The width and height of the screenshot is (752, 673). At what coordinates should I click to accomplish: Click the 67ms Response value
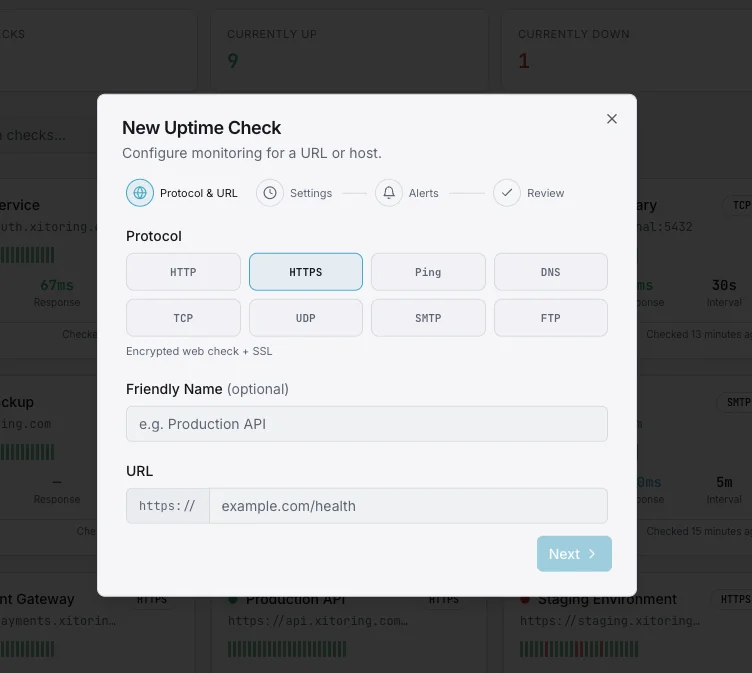click(x=57, y=285)
